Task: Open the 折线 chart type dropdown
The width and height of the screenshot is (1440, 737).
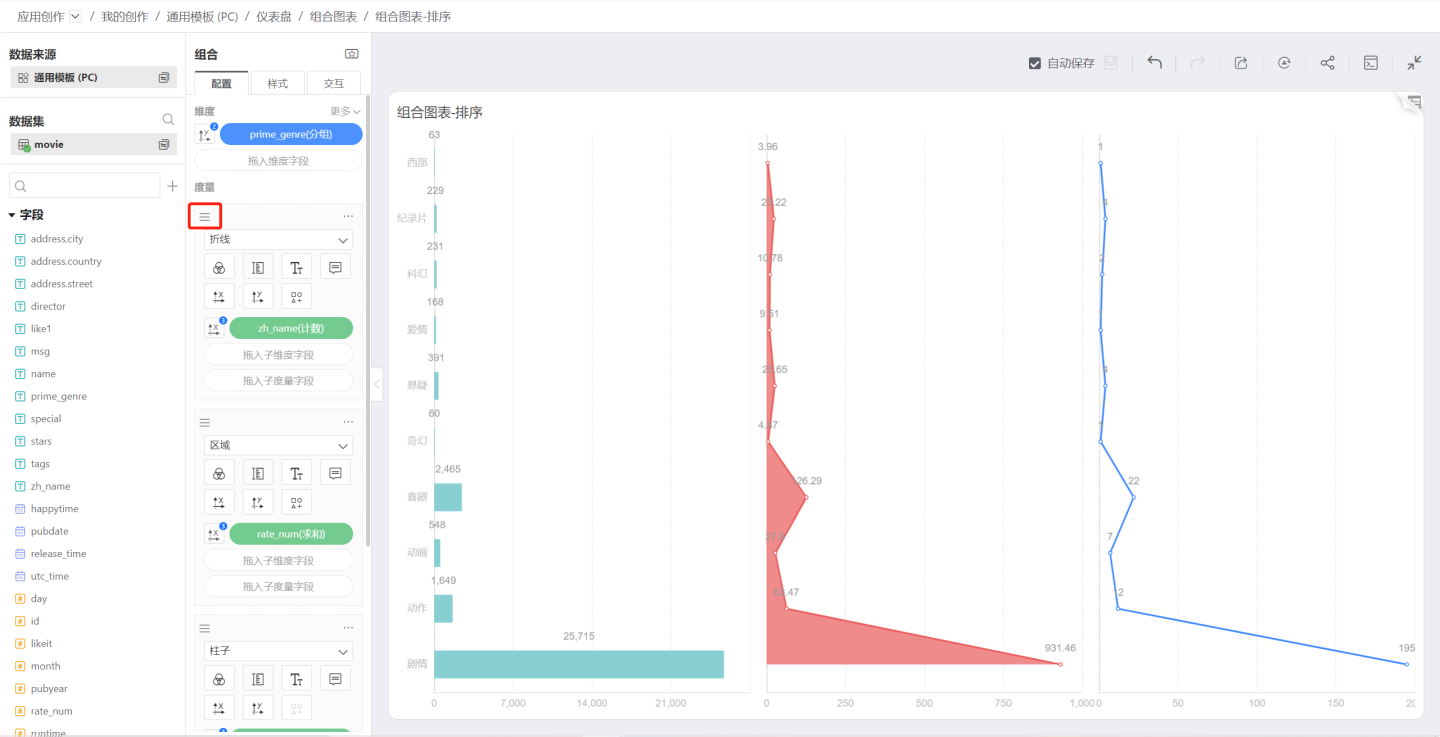Action: [278, 240]
